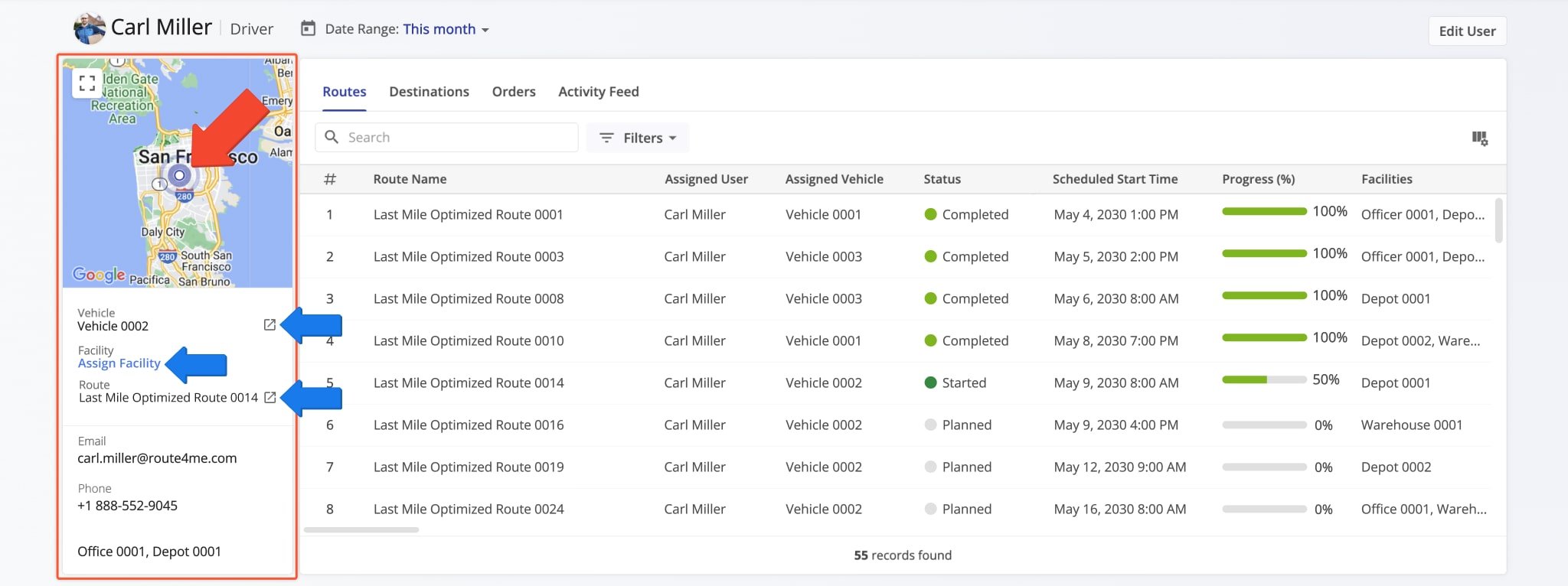Image resolution: width=1568 pixels, height=586 pixels.
Task: Click the calendar icon beside Date Range
Action: [x=308, y=29]
